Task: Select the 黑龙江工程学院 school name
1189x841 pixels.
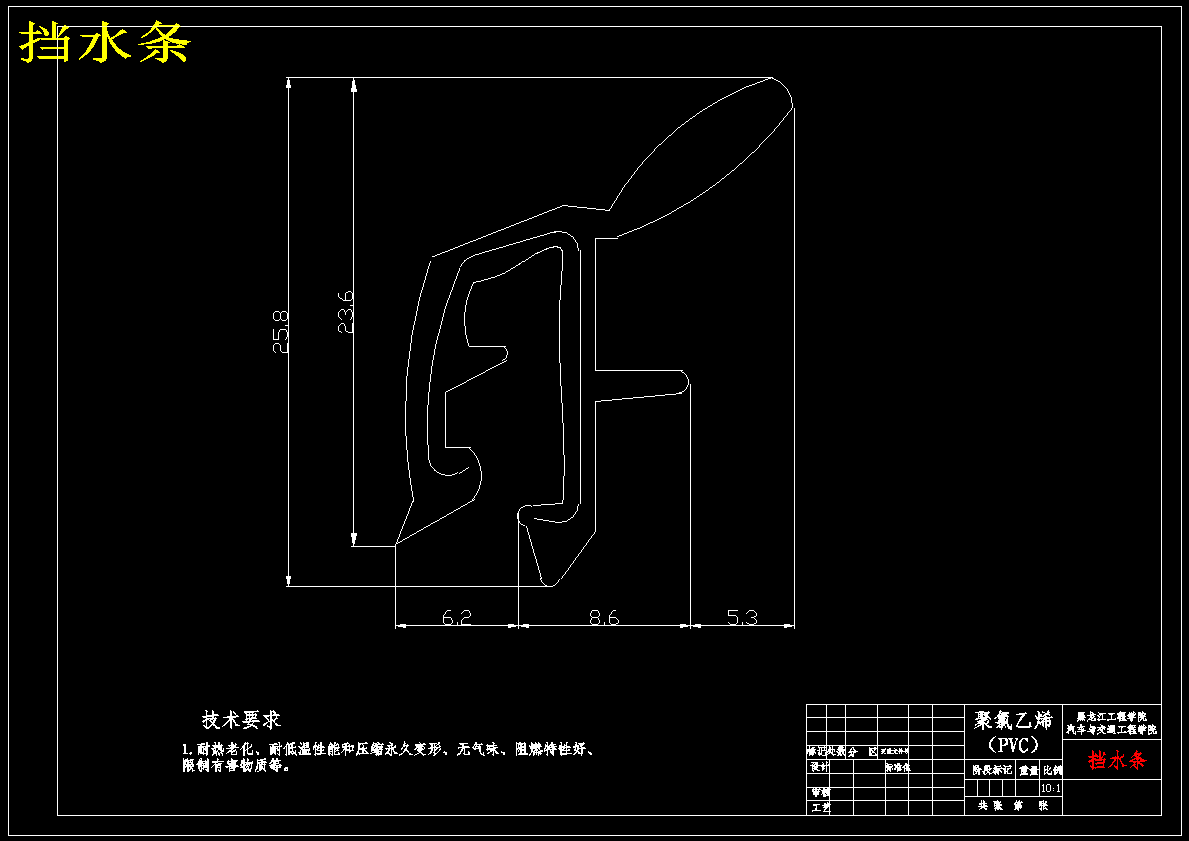Action: coord(1112,716)
